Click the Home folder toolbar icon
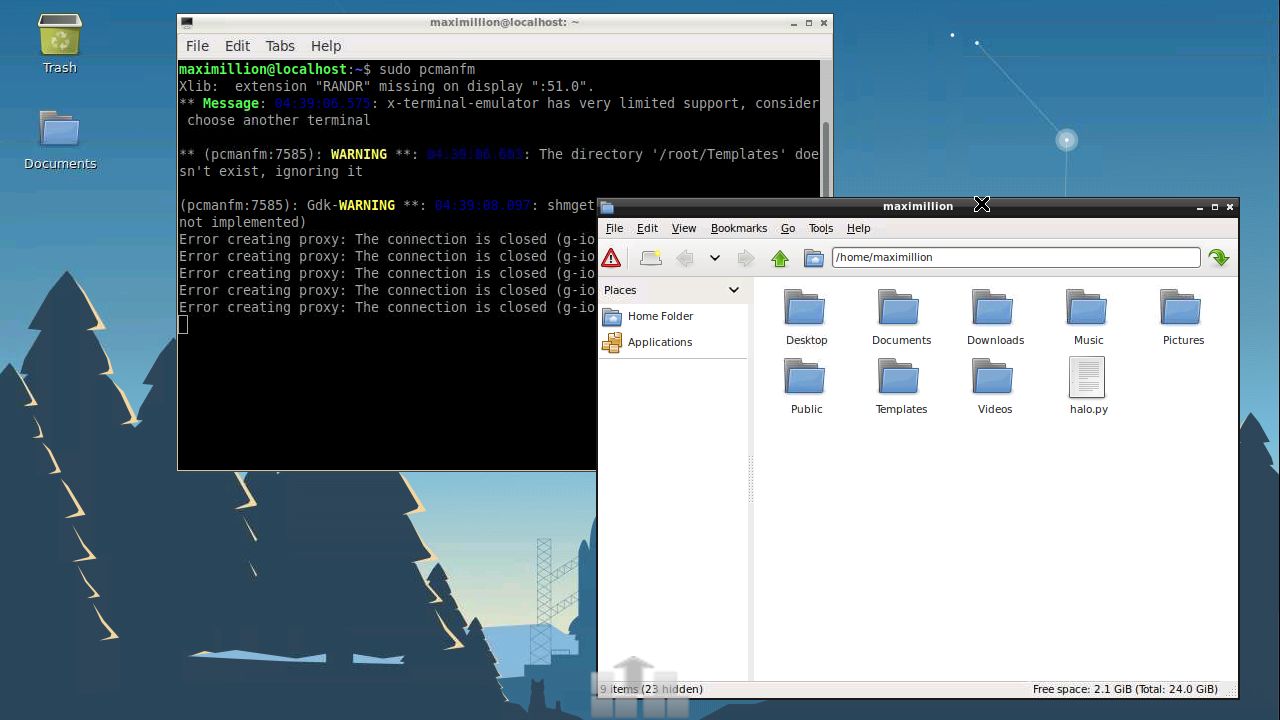1280x720 pixels. coord(814,257)
